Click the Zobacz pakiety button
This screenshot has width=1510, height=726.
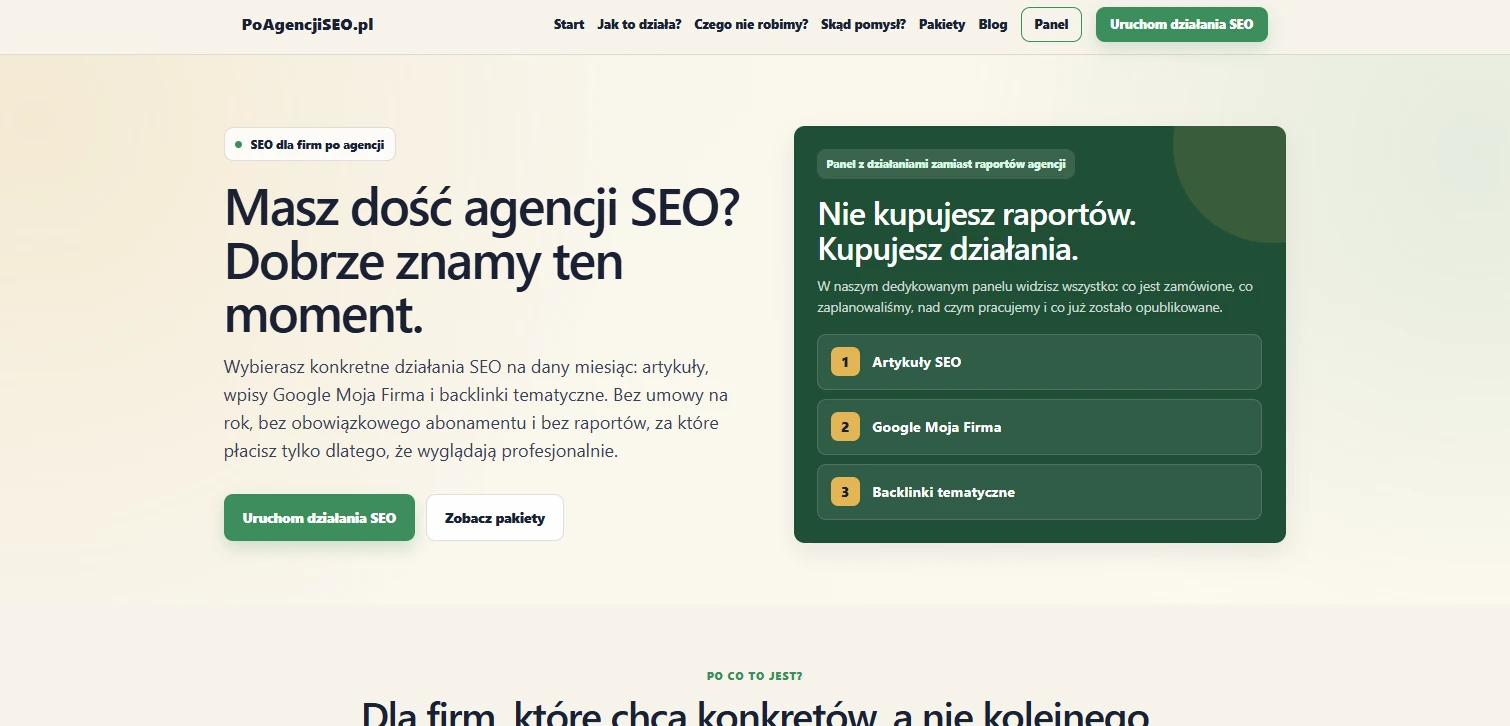pos(495,518)
